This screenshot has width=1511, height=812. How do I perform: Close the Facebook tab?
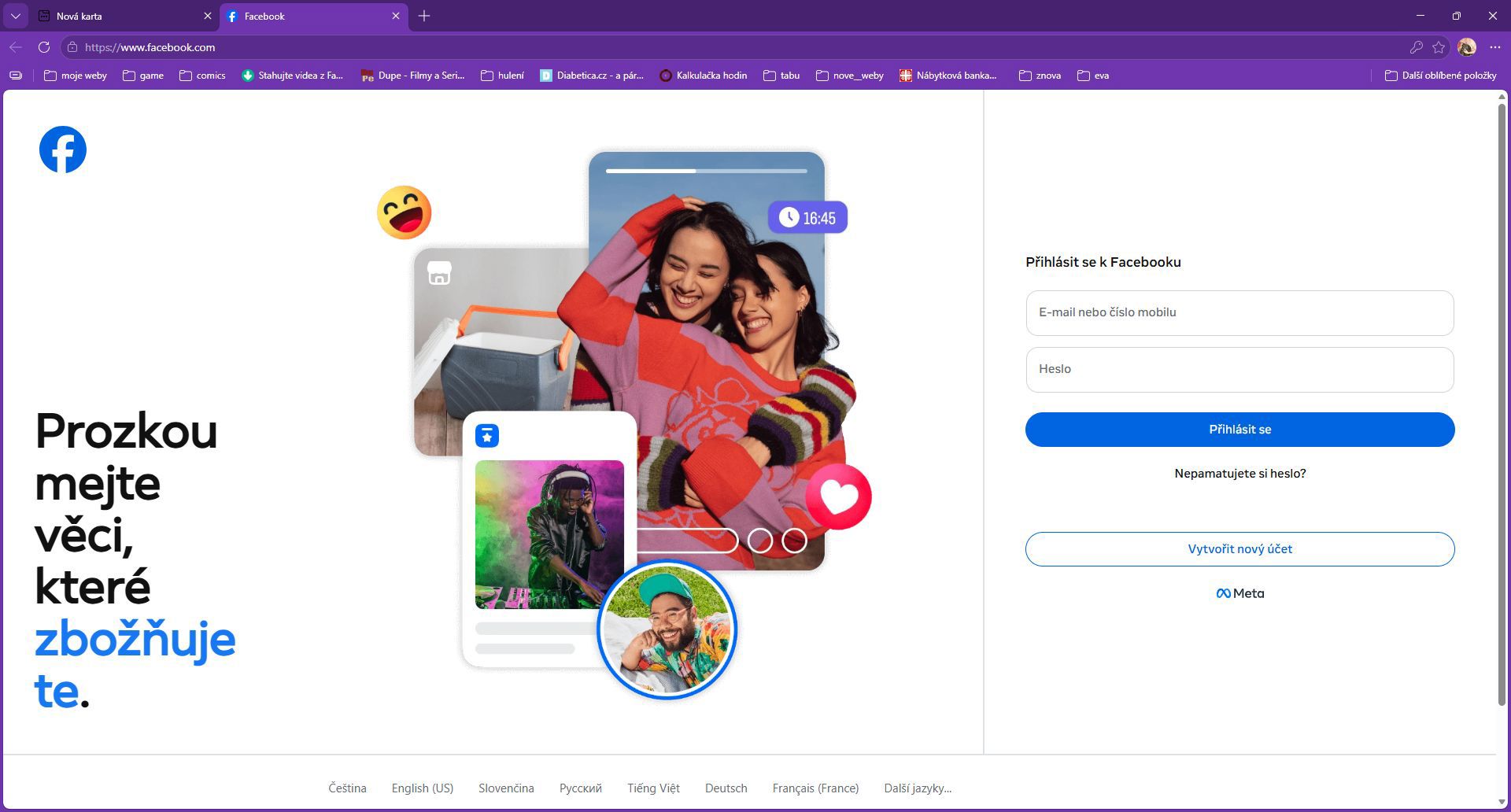[x=396, y=16]
